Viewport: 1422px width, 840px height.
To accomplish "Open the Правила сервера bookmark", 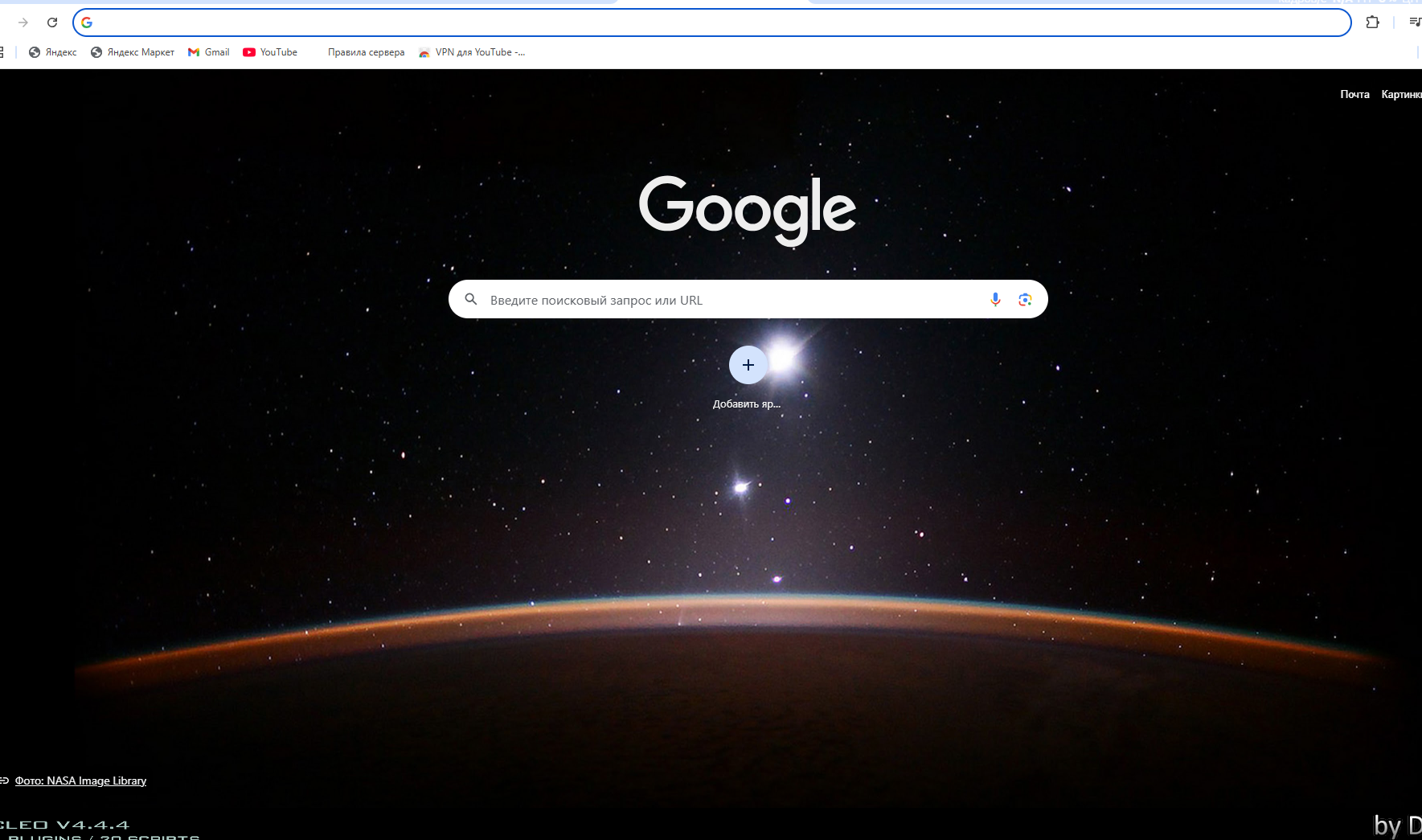I will point(366,52).
